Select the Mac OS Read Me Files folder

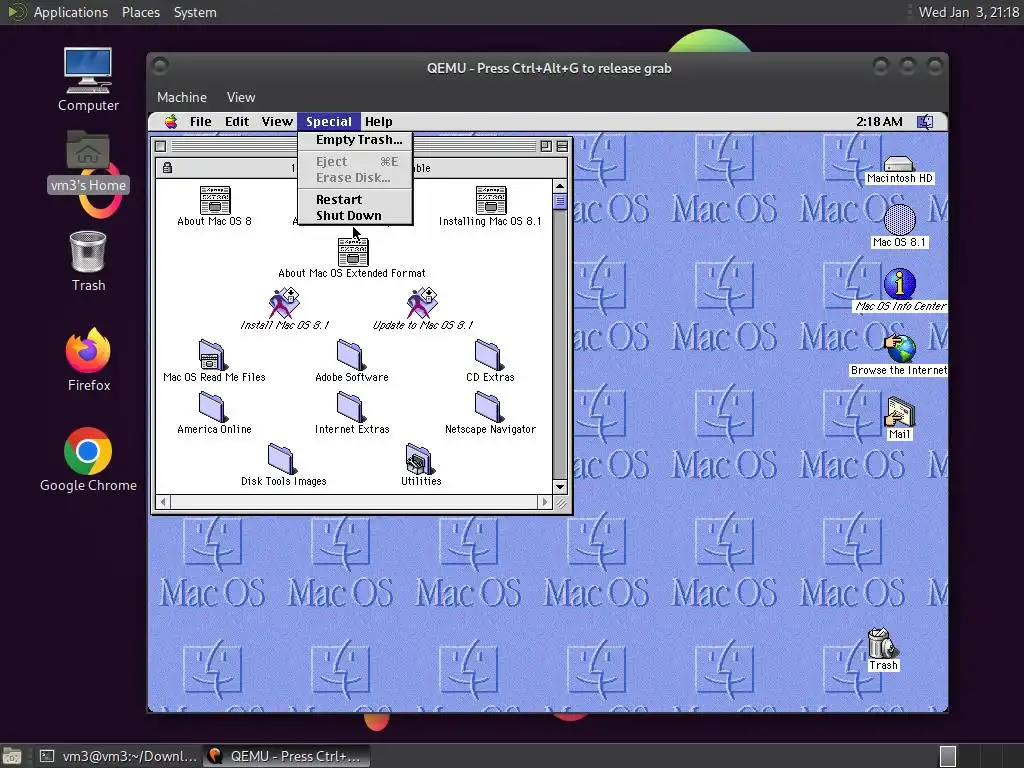coord(212,355)
